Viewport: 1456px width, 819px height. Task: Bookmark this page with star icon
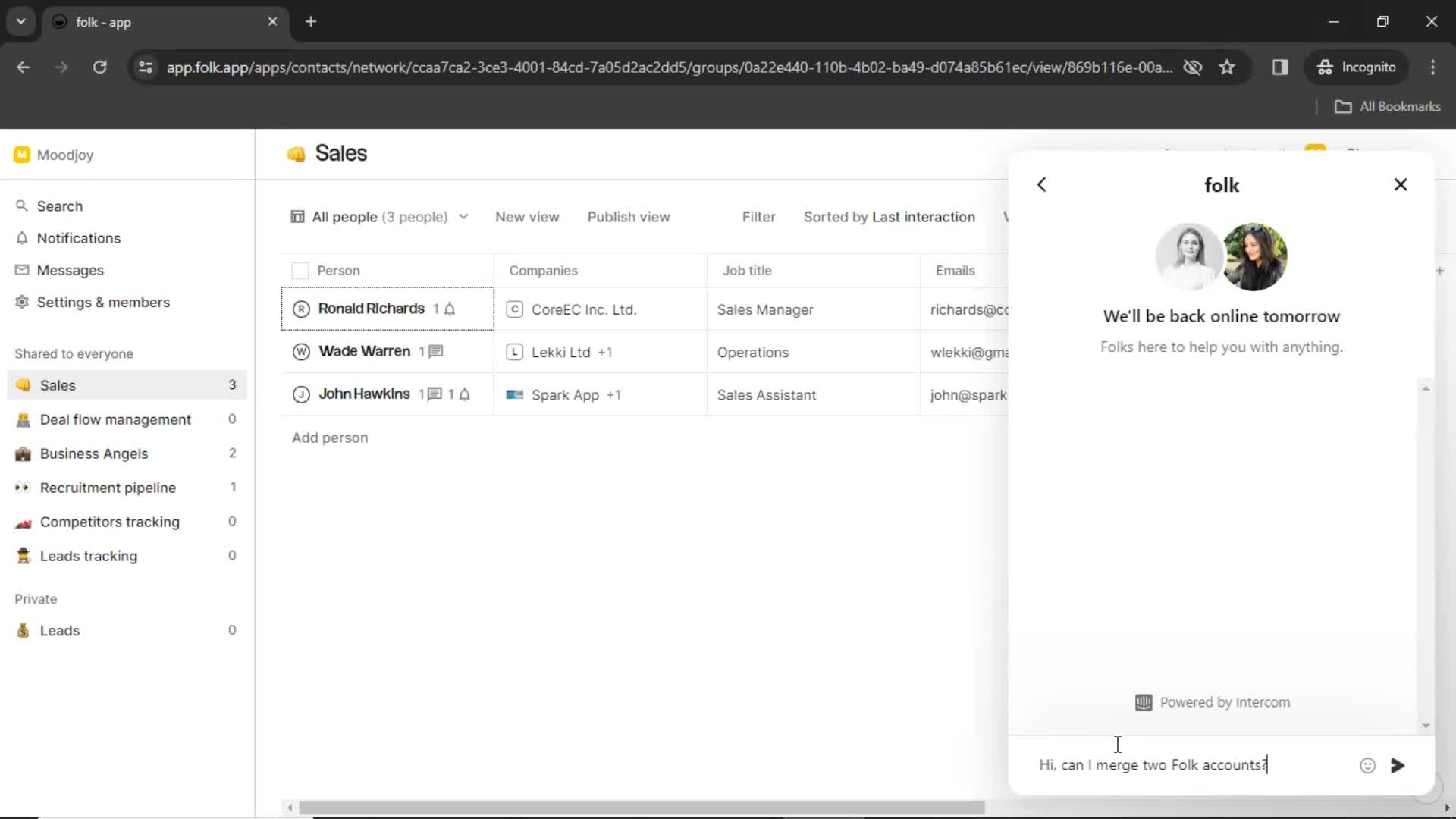[x=1227, y=67]
